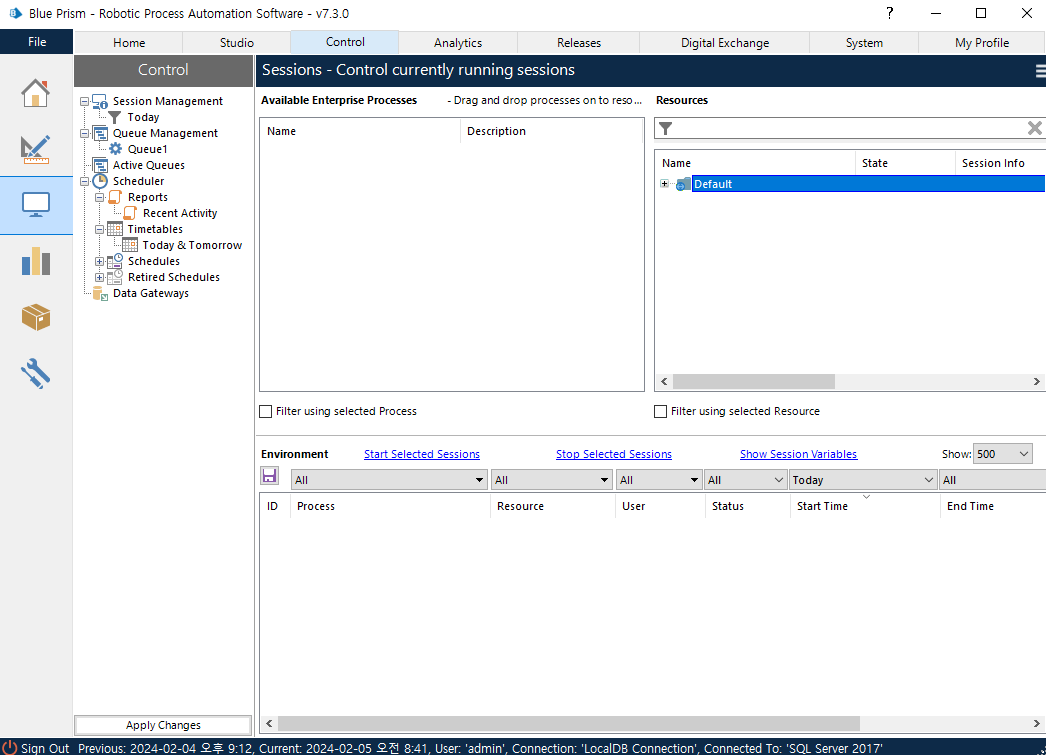Viewport: 1046px width, 755px height.
Task: Click the Session Management tree icon
Action: 100,101
